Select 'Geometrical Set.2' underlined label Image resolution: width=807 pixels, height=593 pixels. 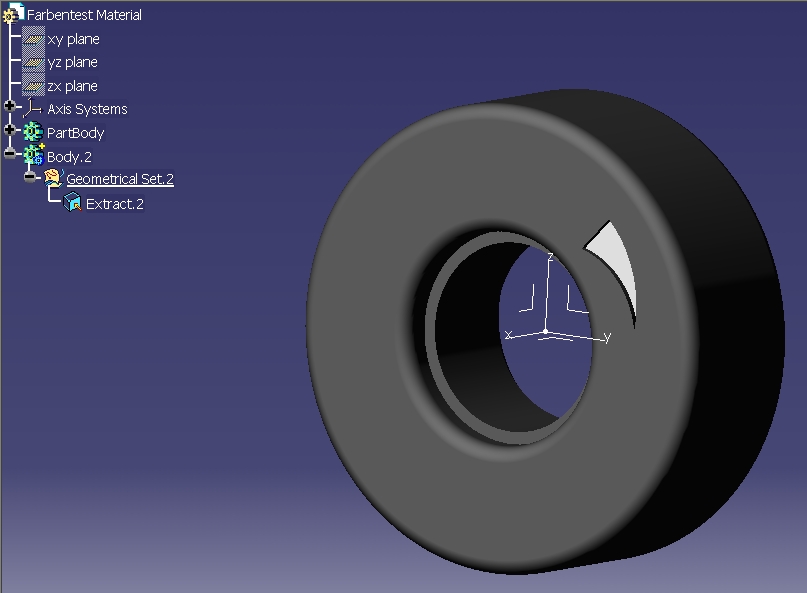click(120, 179)
